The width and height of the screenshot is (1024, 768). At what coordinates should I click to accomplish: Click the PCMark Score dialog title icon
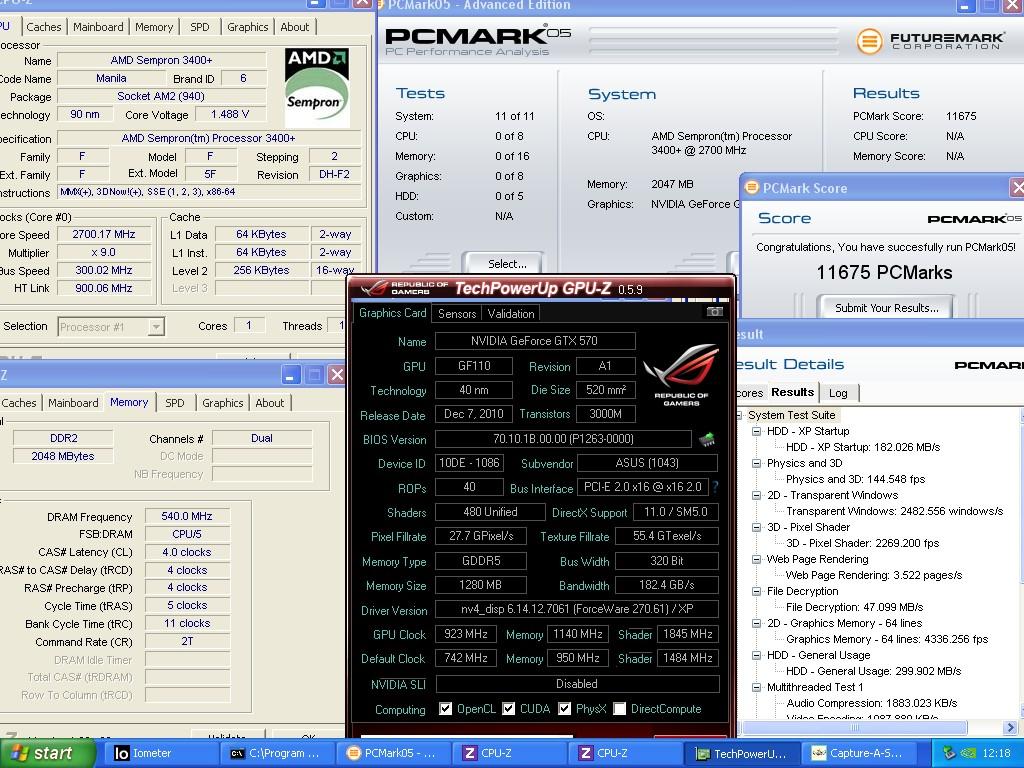pyautogui.click(x=752, y=187)
